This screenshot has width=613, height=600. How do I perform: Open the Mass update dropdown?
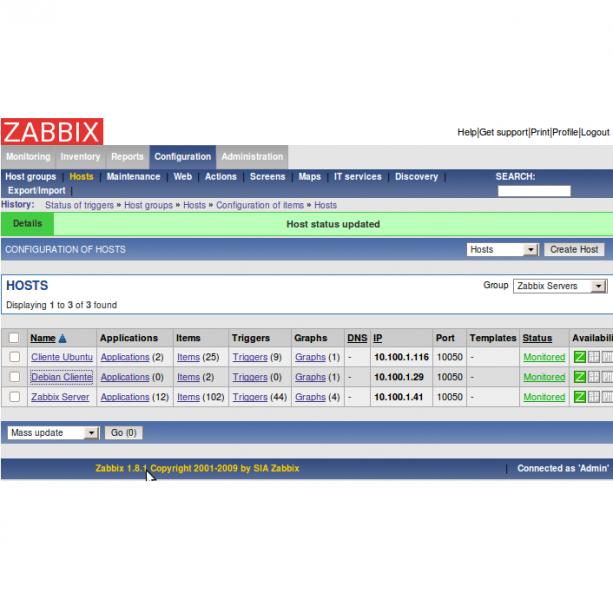pyautogui.click(x=53, y=433)
